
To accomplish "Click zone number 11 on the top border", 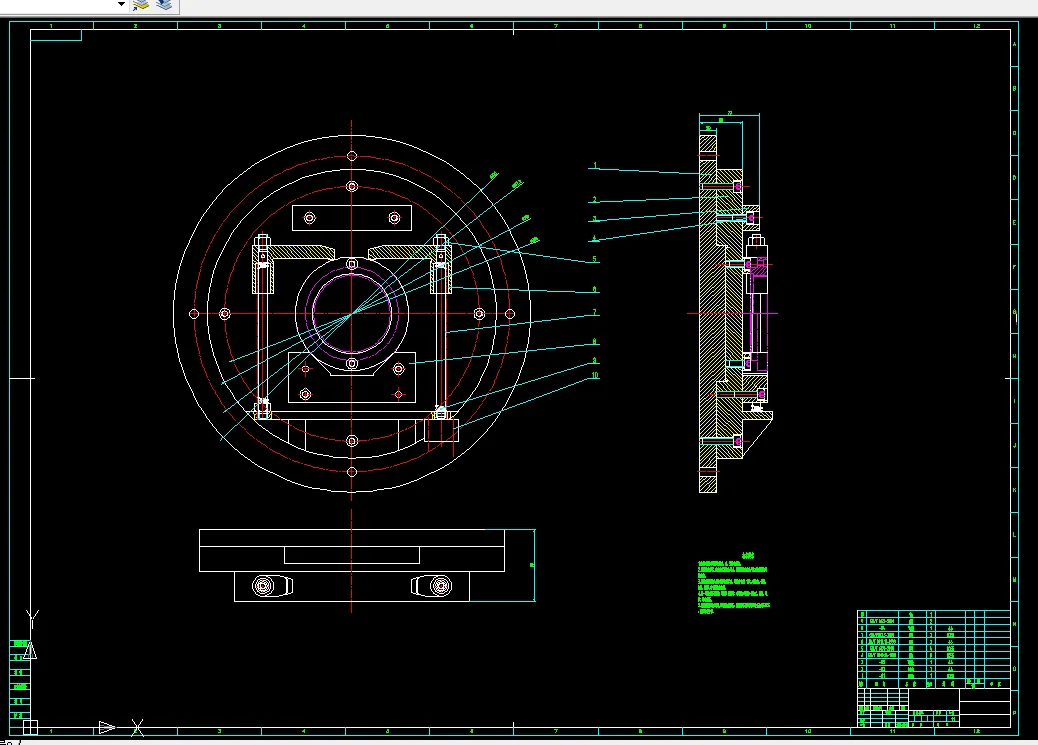I will click(x=892, y=26).
